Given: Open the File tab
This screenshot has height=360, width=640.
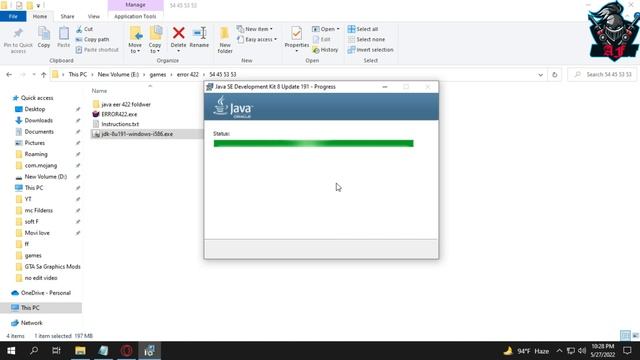Looking at the screenshot, I should pos(13,16).
